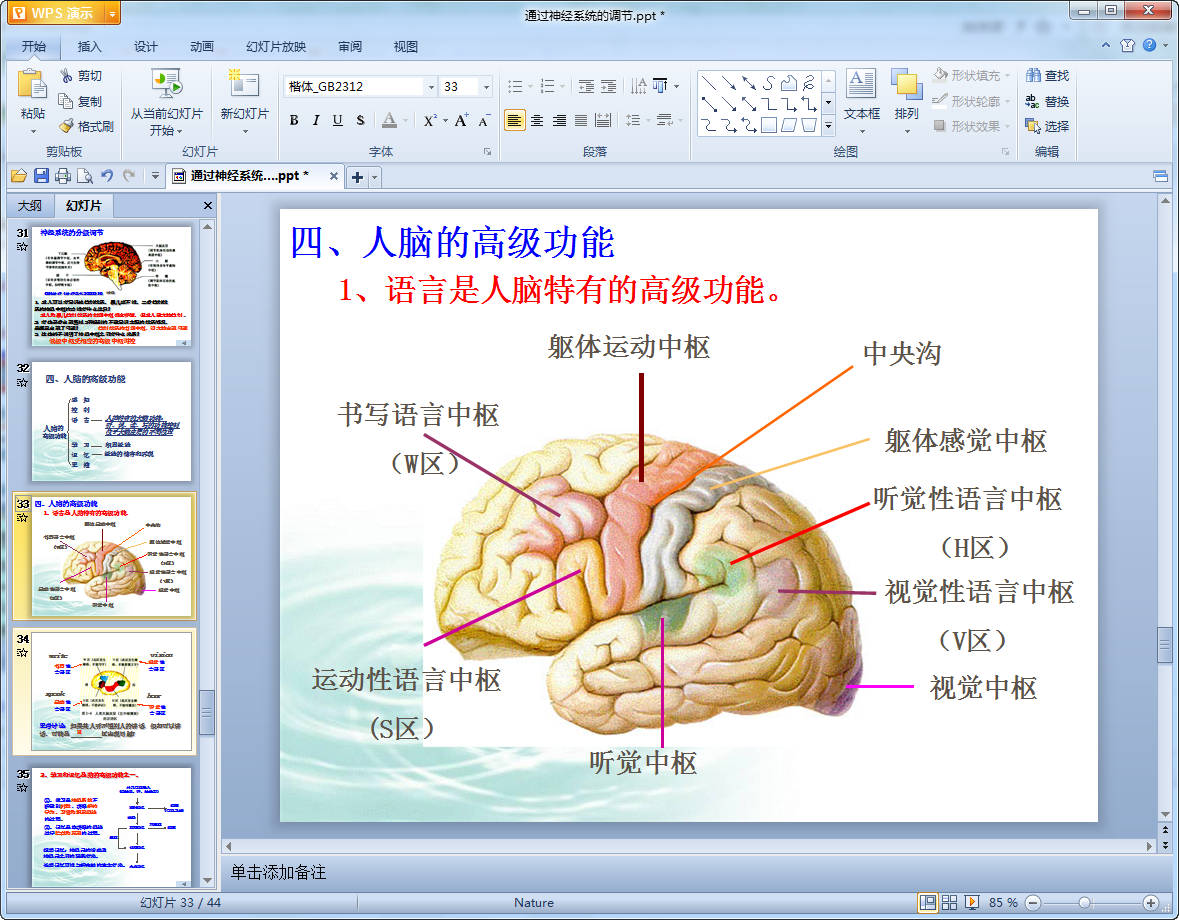Start slideshow from current slide
1179x920 pixels.
click(166, 84)
